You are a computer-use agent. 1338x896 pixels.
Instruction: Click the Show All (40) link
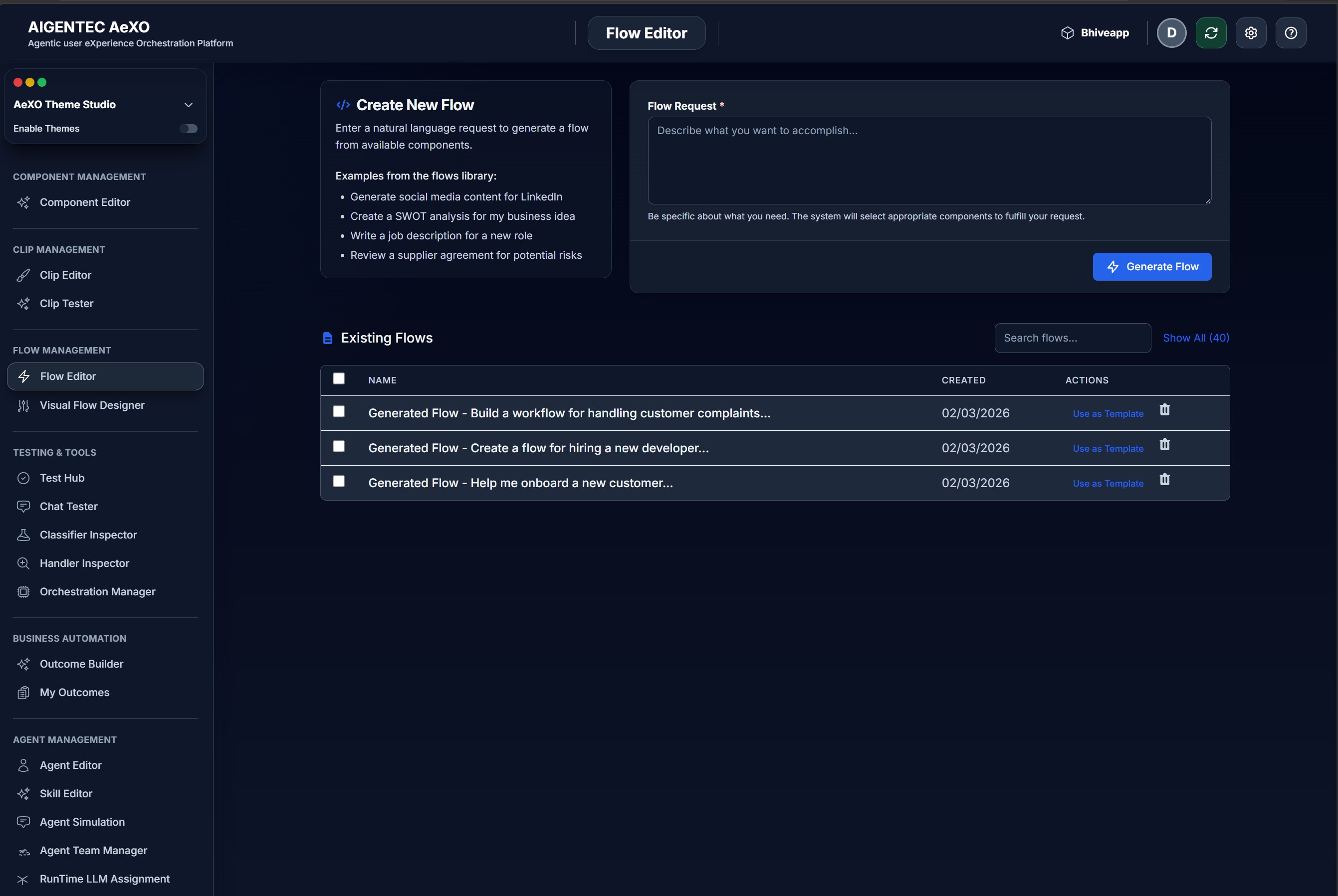point(1197,338)
